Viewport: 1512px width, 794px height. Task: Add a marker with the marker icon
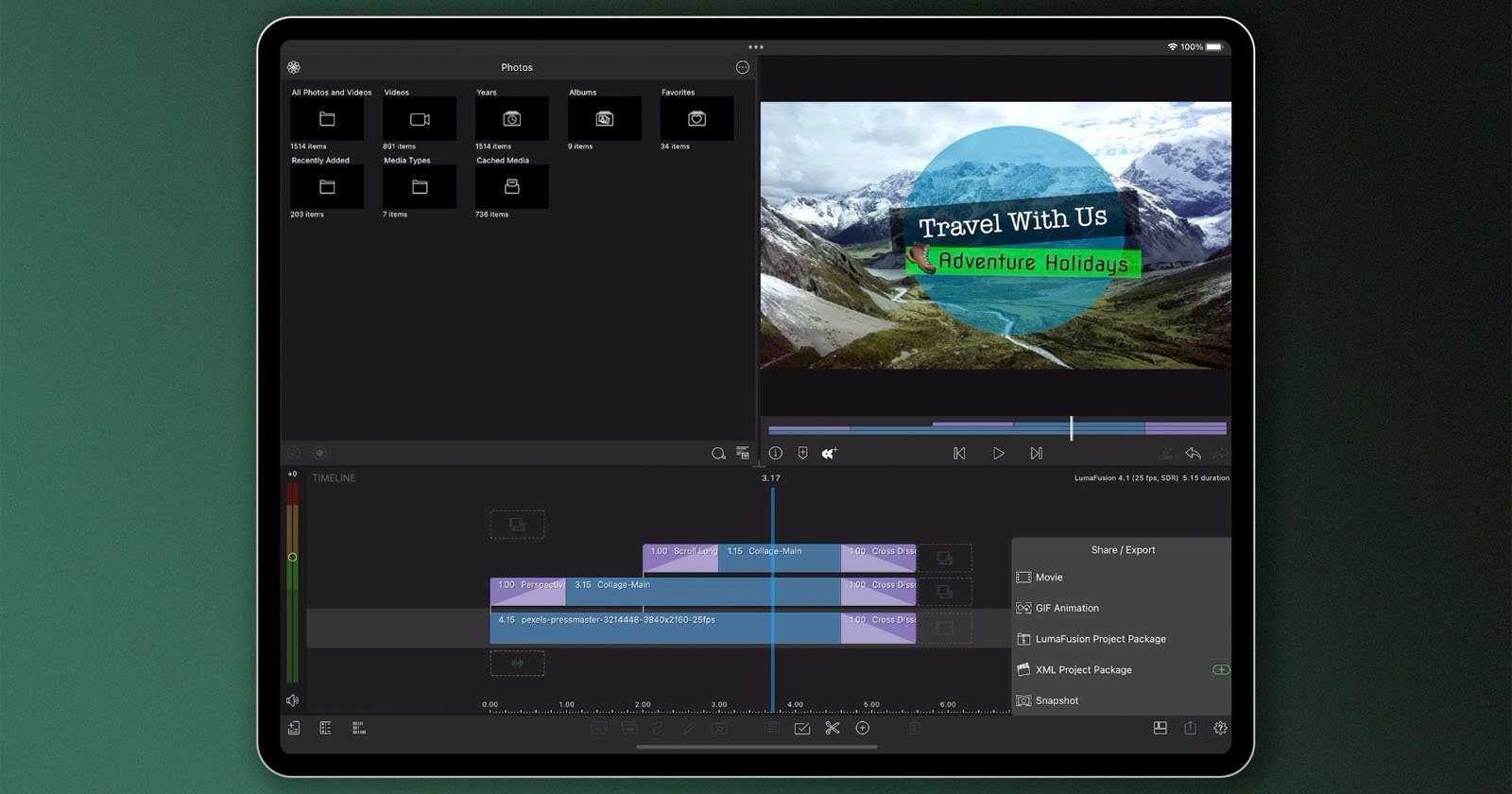tap(802, 454)
